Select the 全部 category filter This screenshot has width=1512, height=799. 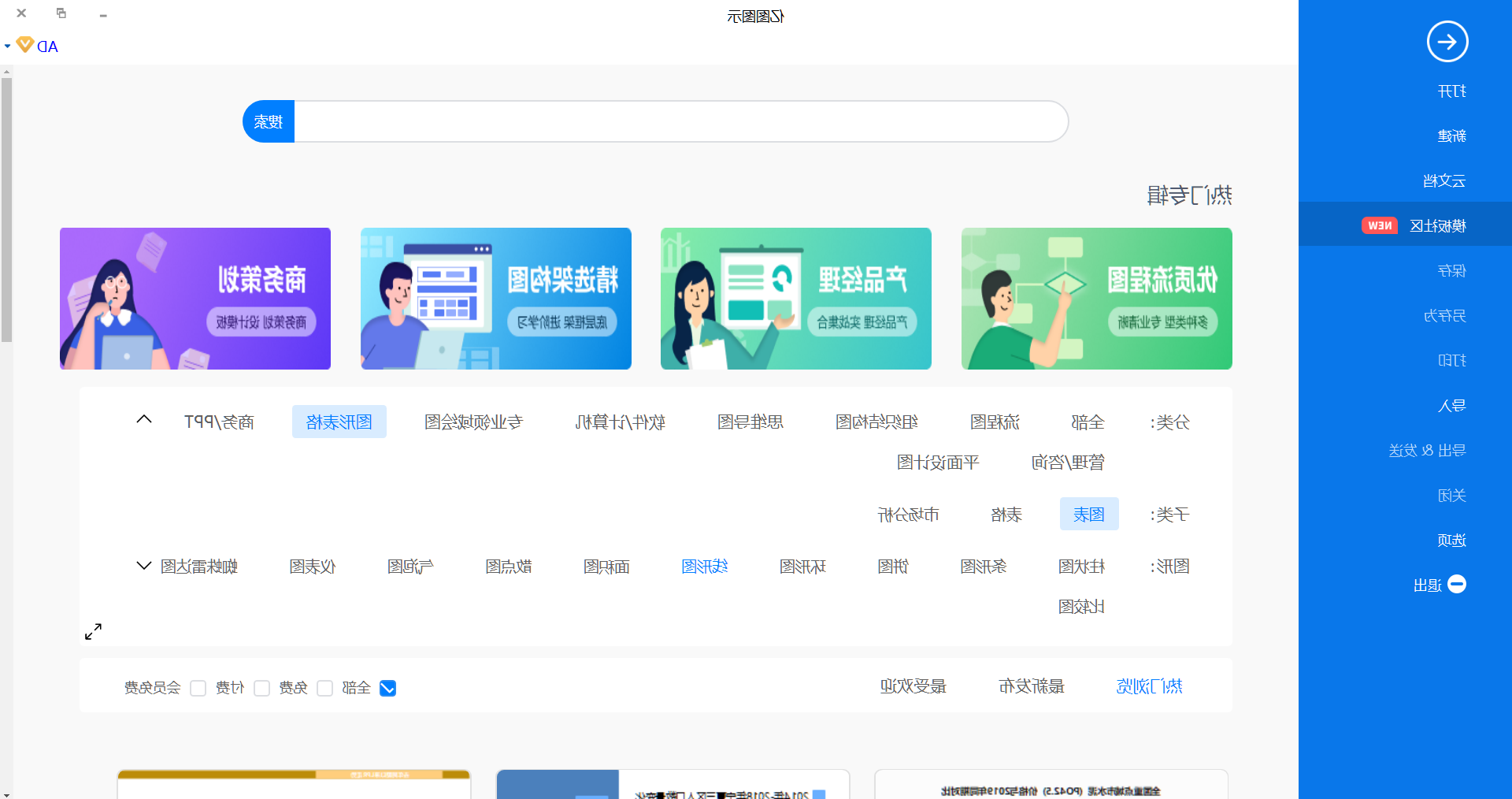tap(1088, 422)
